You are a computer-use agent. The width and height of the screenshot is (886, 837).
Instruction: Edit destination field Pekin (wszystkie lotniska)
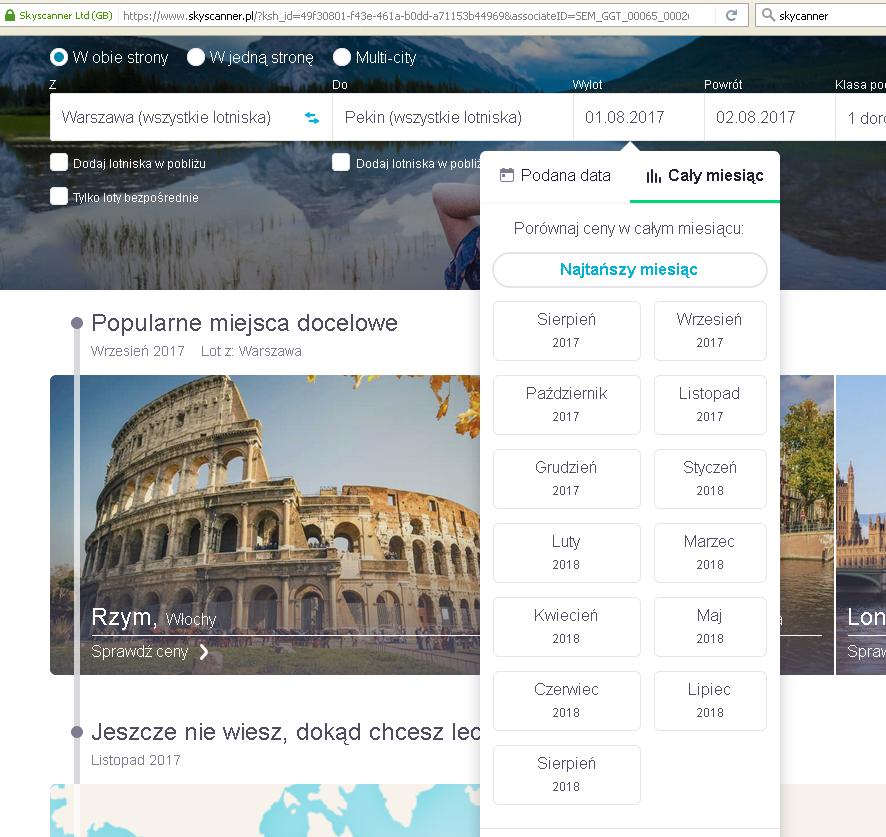(x=453, y=117)
